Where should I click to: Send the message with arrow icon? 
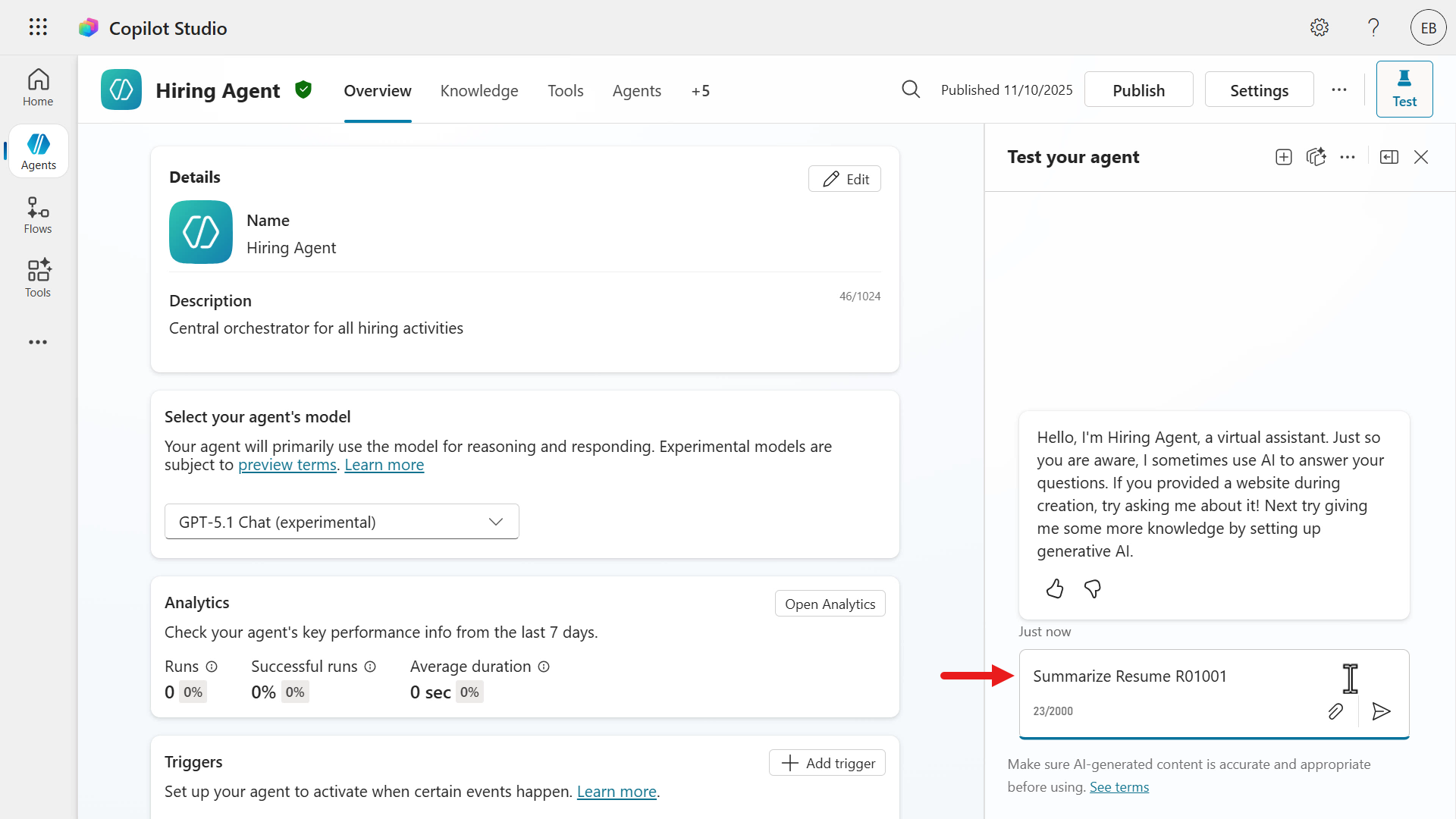click(x=1381, y=711)
